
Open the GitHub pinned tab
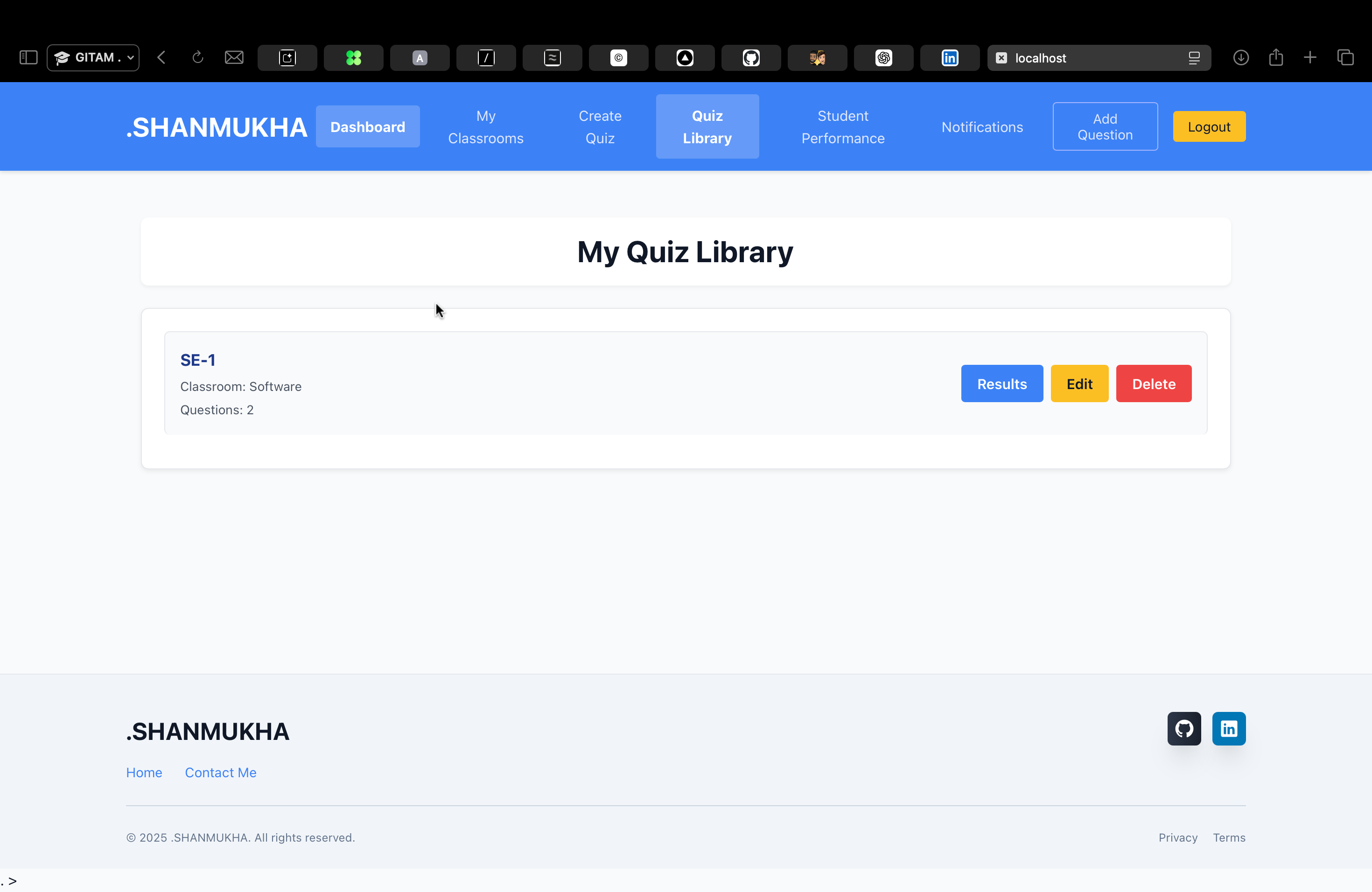[750, 58]
